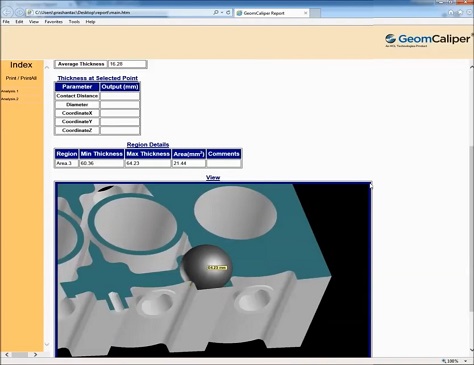Click the GeomCaliper logo

point(428,40)
